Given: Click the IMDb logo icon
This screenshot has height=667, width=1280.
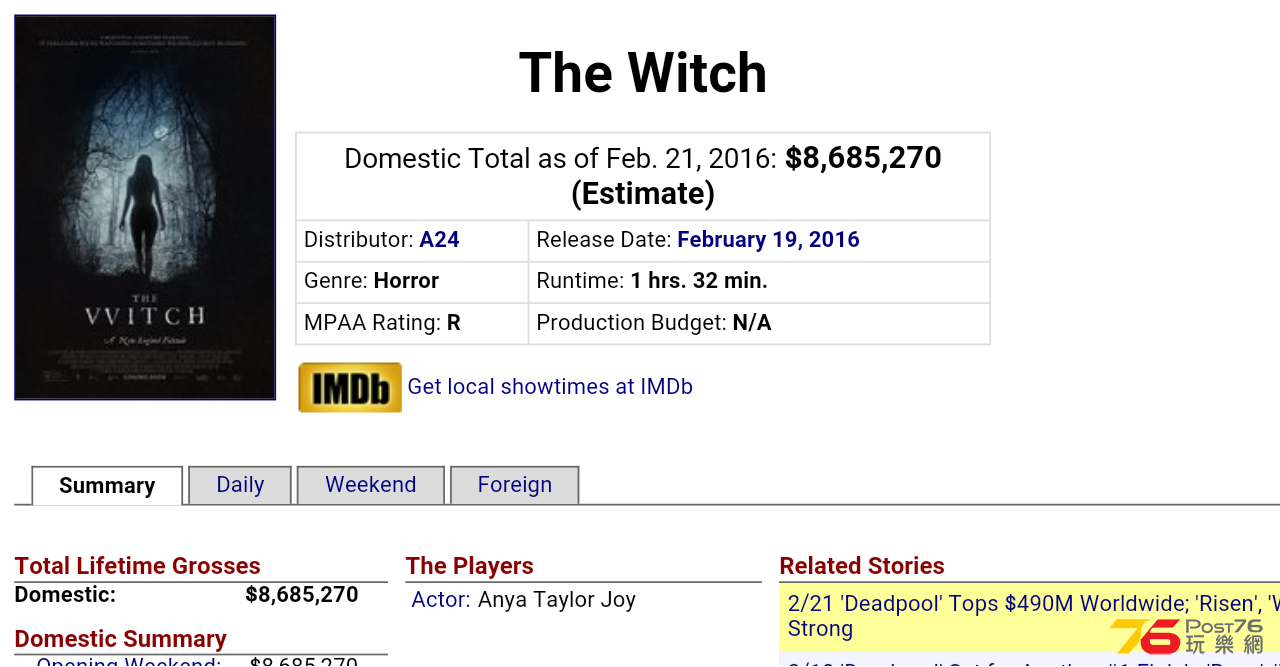Looking at the screenshot, I should [x=350, y=387].
